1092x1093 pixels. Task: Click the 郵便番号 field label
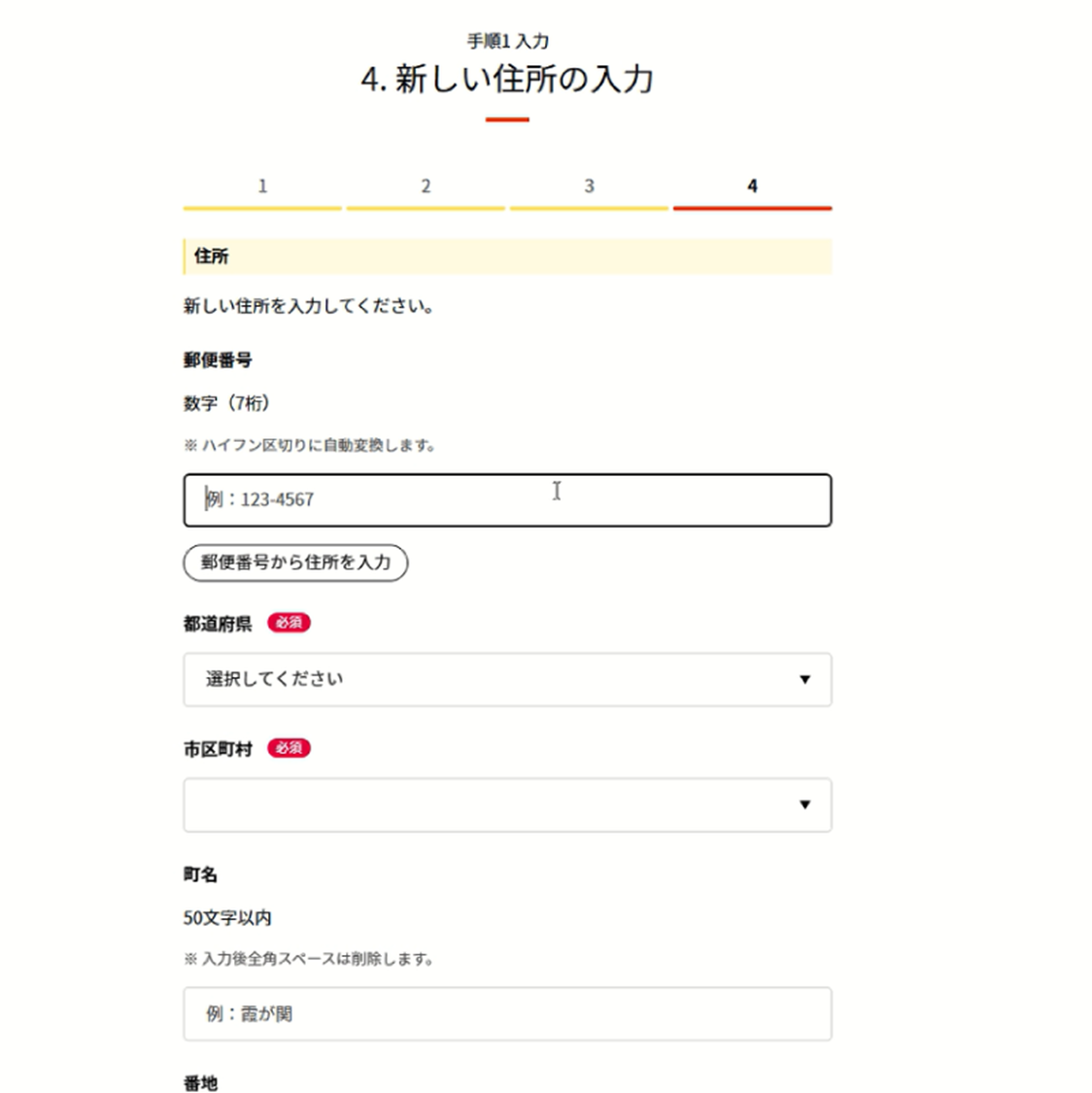tap(218, 360)
